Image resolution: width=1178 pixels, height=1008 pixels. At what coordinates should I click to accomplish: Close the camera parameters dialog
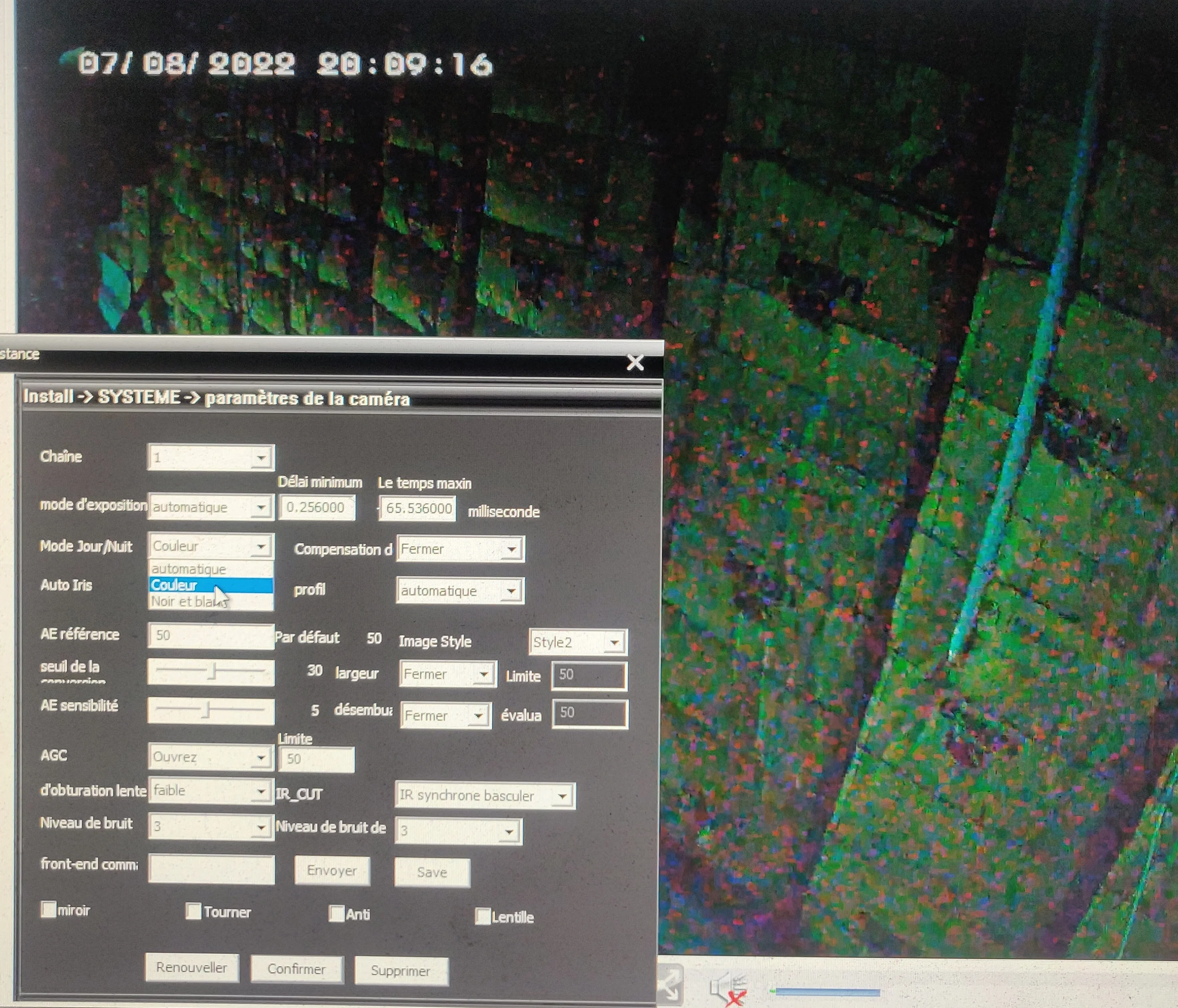pyautogui.click(x=634, y=362)
